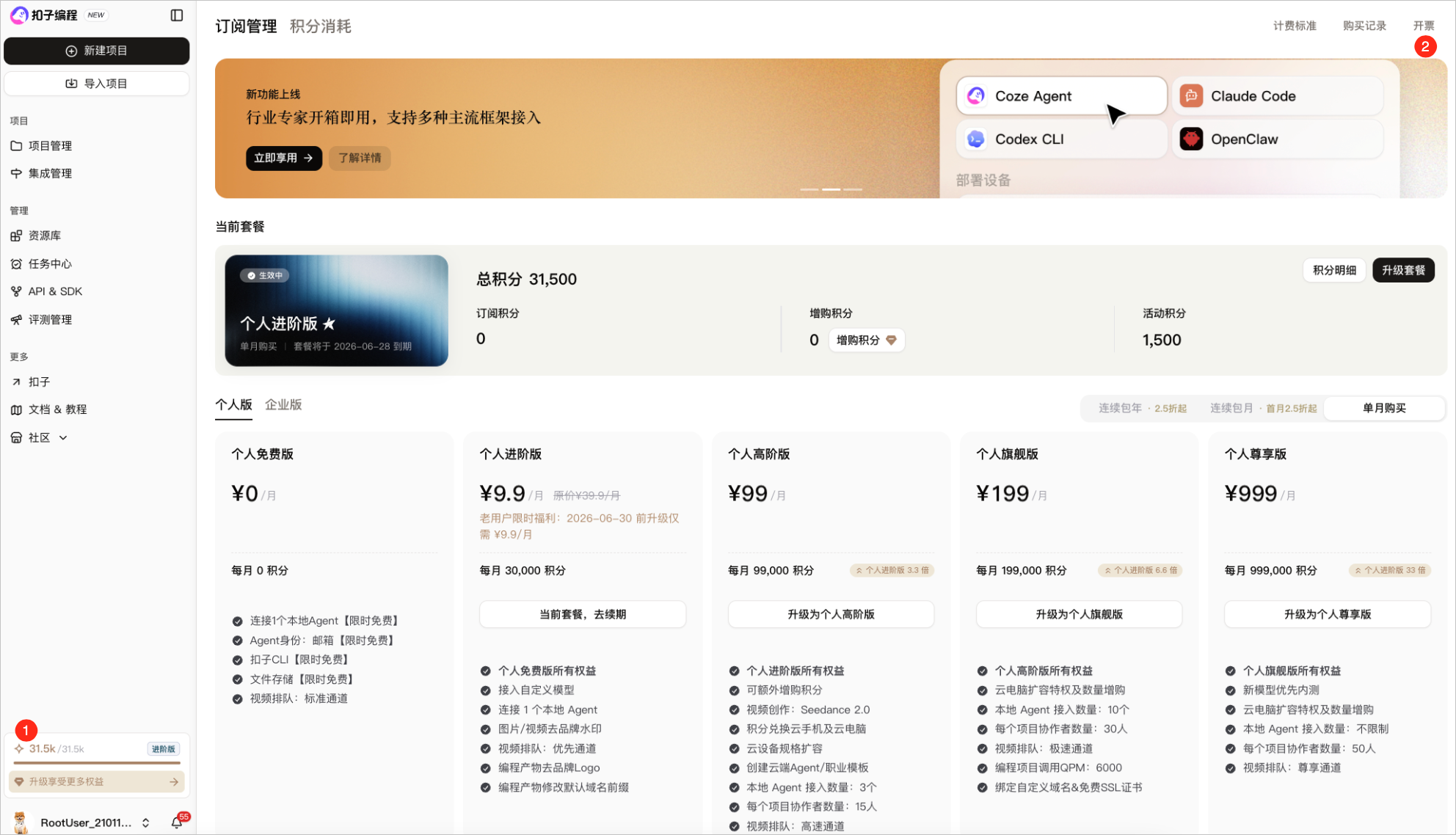
Task: Click the 活动积分 value 1,500
Action: [1162, 340]
